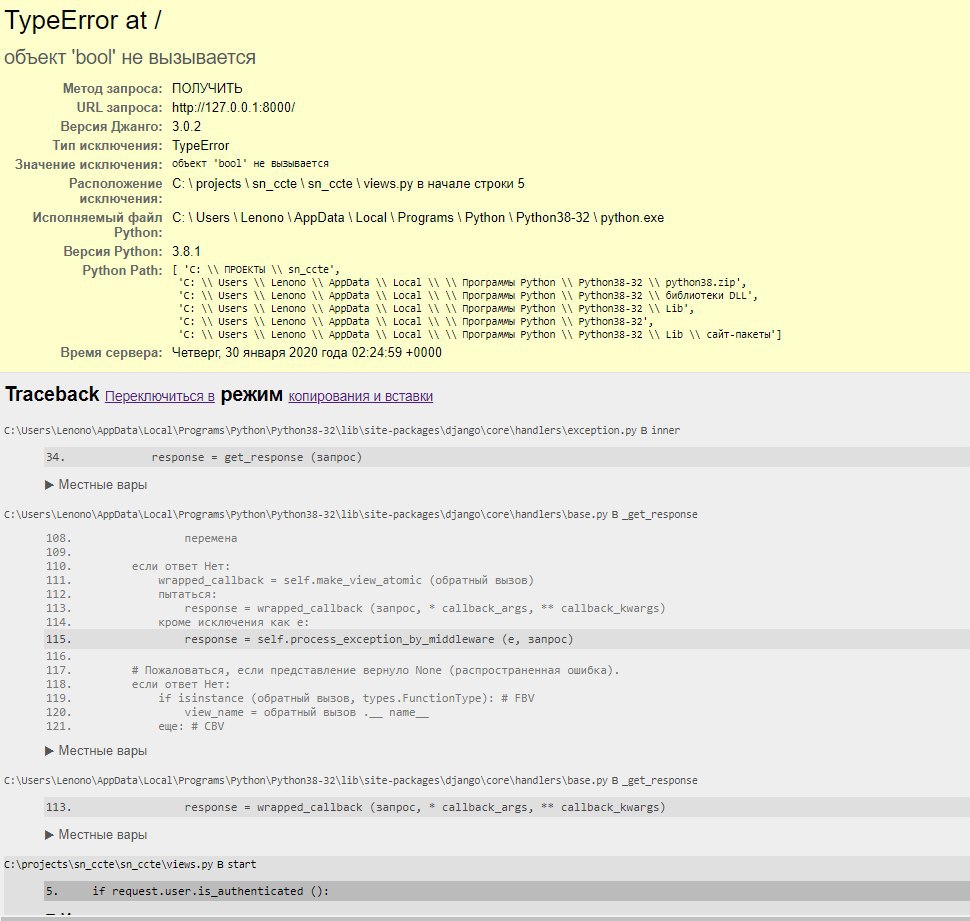This screenshot has height=921, width=970.
Task: Click the "Переключиться в" link
Action: (160, 396)
